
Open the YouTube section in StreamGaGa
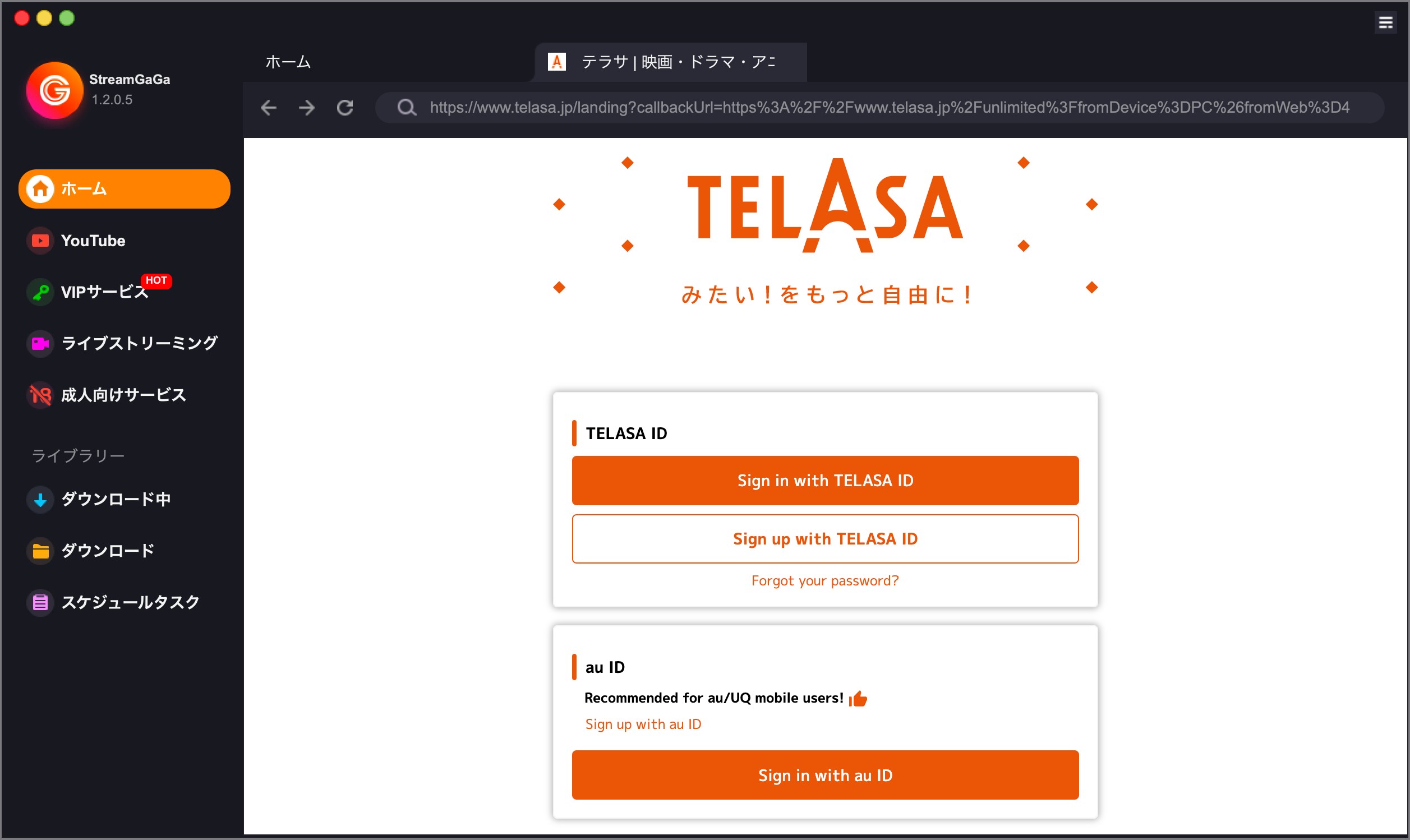[x=93, y=240]
